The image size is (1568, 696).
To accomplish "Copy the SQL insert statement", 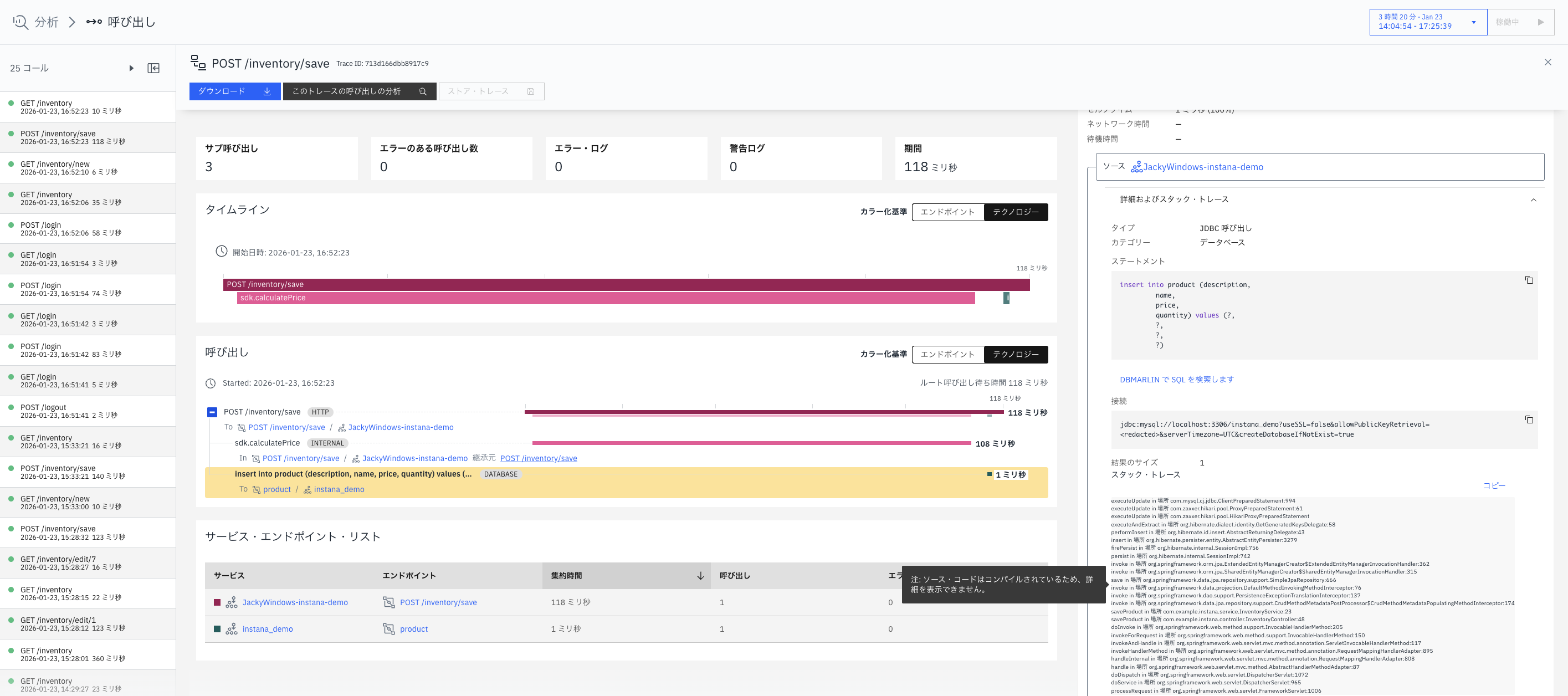I will (x=1530, y=280).
